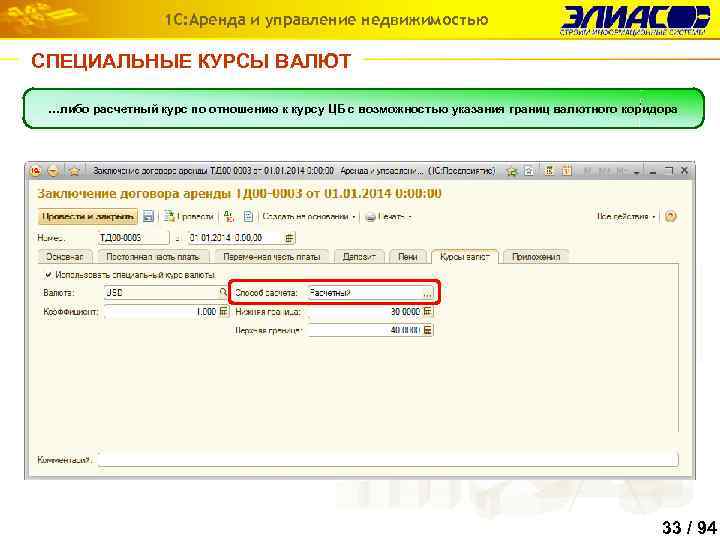Image resolution: width=720 pixels, height=540 pixels.
Task: Open the date picker calendar icon
Action: pyautogui.click(x=289, y=238)
